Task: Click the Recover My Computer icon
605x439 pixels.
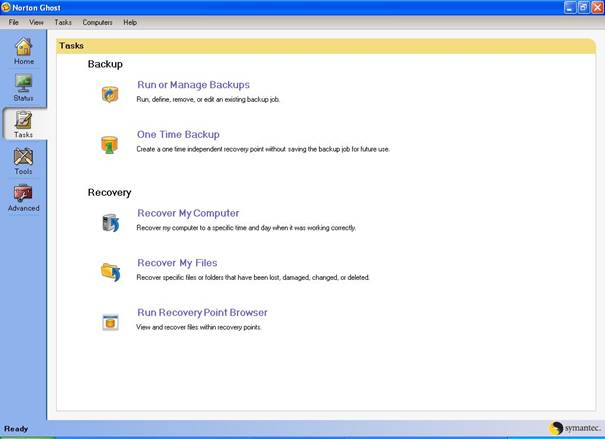Action: pos(111,223)
